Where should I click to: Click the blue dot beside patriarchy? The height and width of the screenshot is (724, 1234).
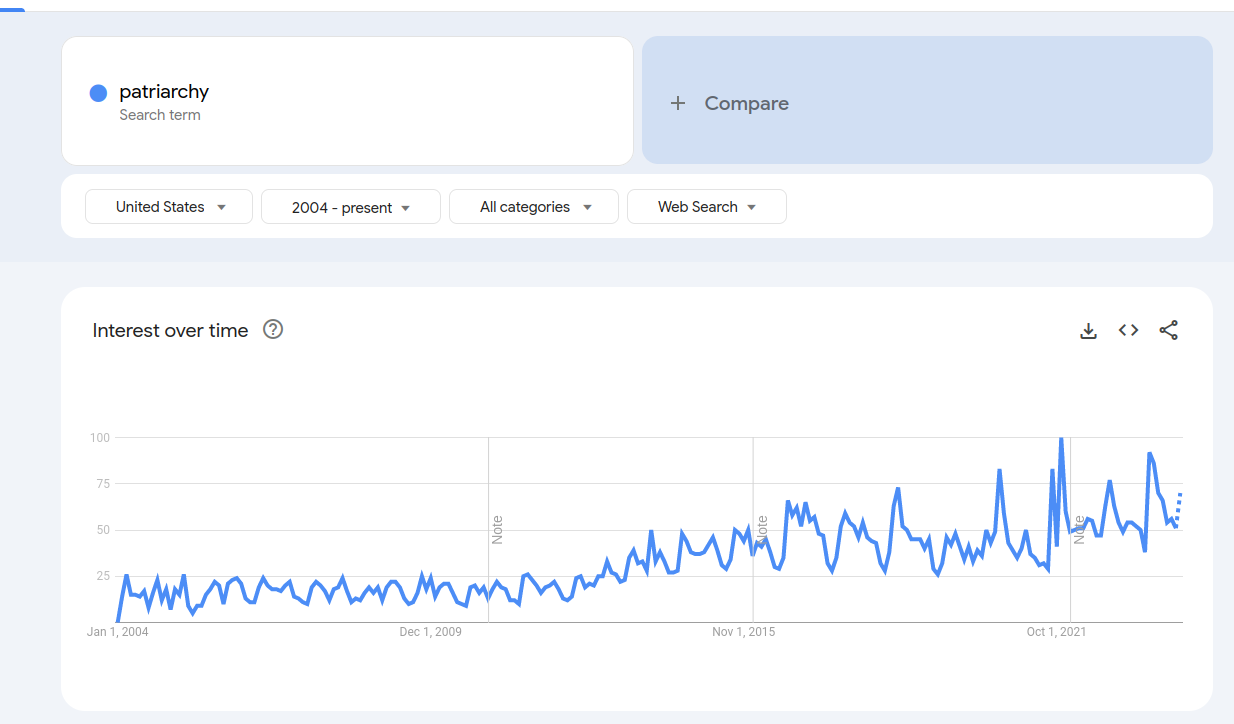98,93
